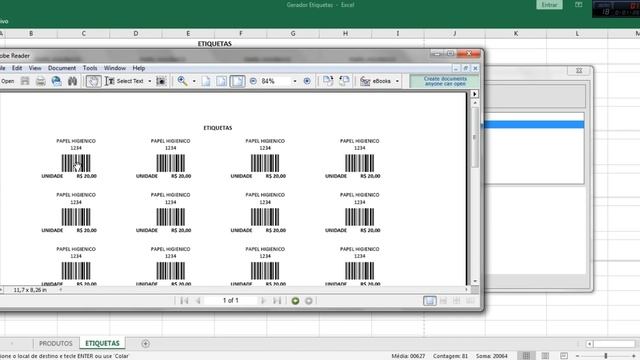The height and width of the screenshot is (360, 640).
Task: Open the Help menu
Action: click(x=139, y=68)
